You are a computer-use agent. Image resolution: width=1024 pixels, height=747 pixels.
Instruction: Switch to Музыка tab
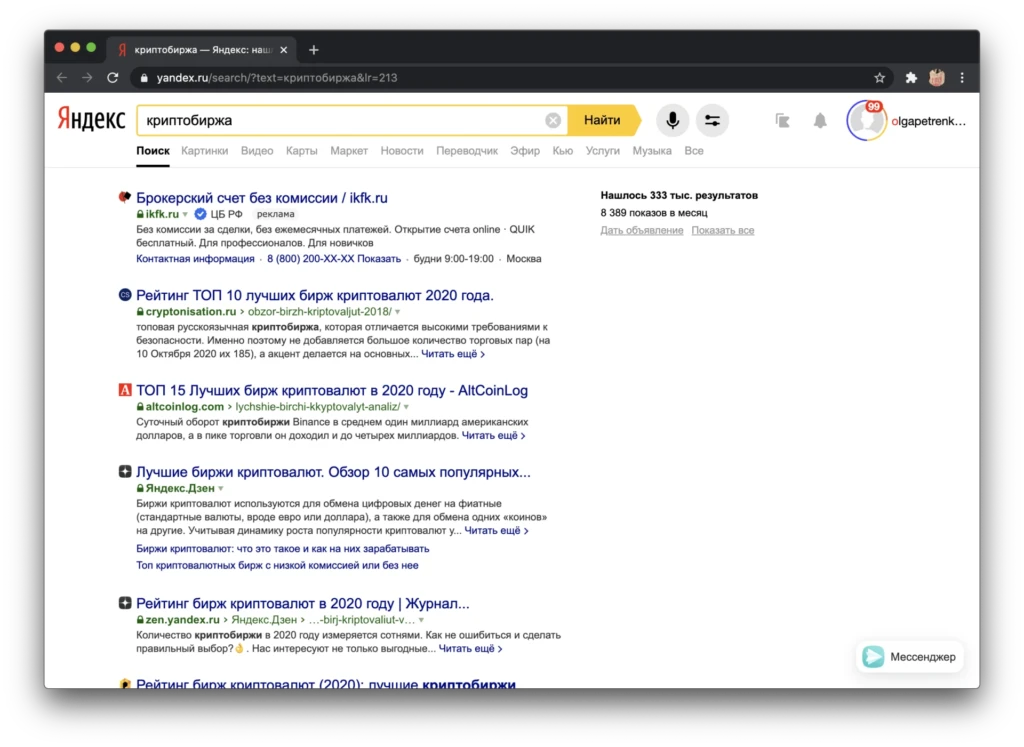point(652,151)
